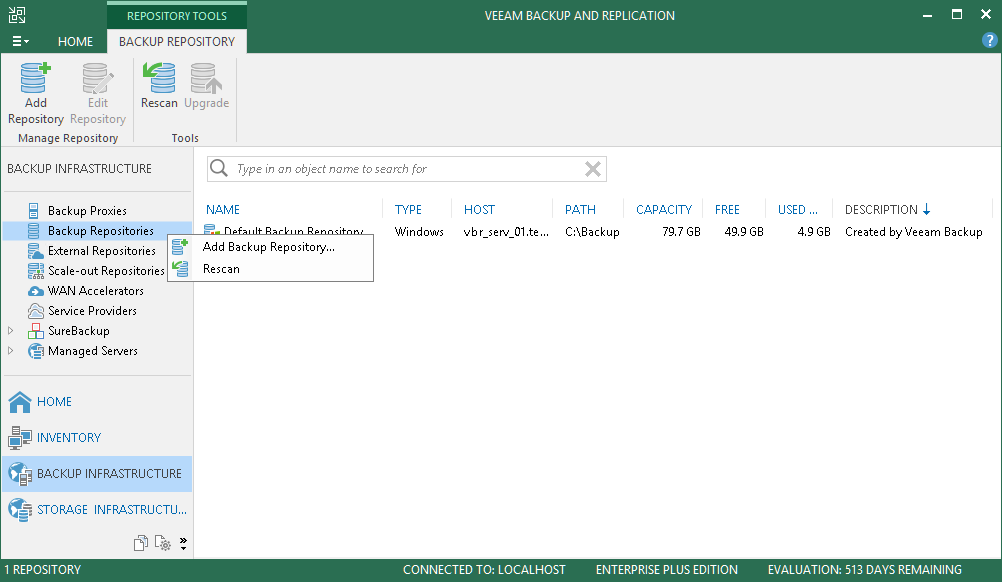Click the Evaluation days remaining status text
Viewport: 1002px width, 582px height.
[x=865, y=570]
